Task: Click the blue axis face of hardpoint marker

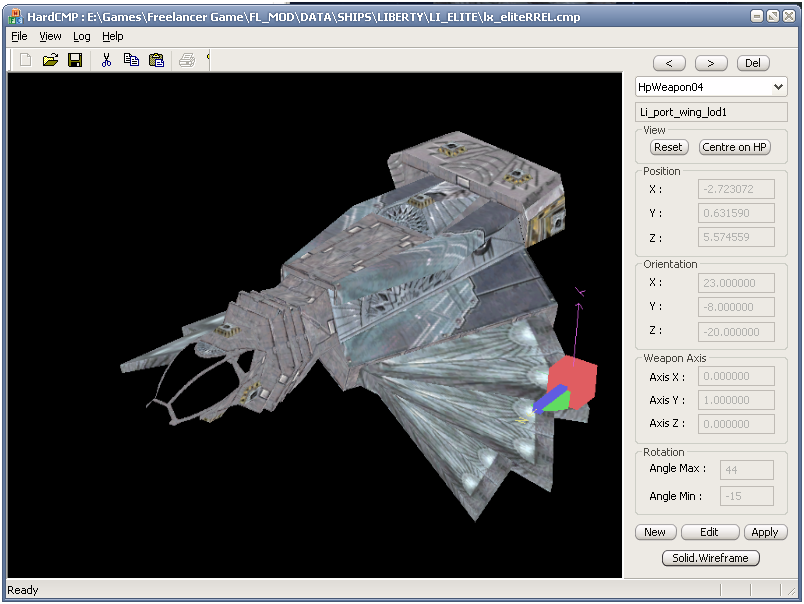Action: (550, 398)
